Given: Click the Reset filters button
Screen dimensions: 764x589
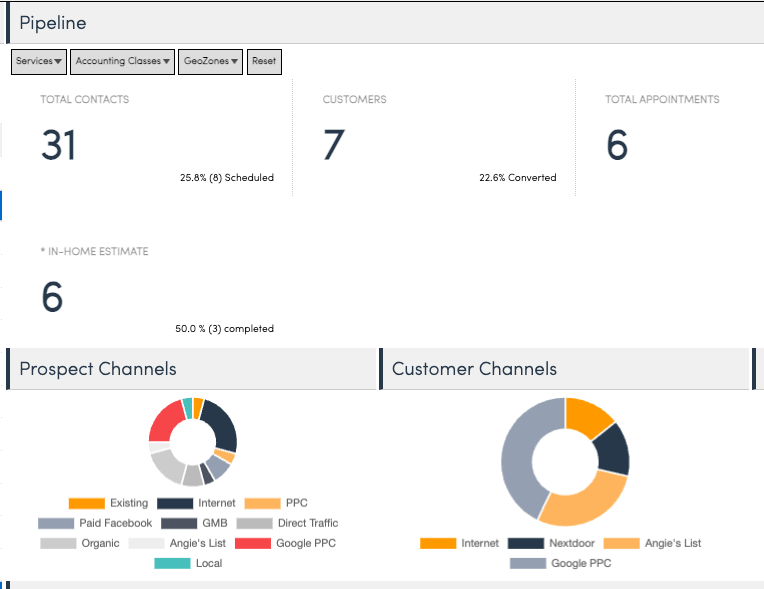Looking at the screenshot, I should pyautogui.click(x=264, y=61).
